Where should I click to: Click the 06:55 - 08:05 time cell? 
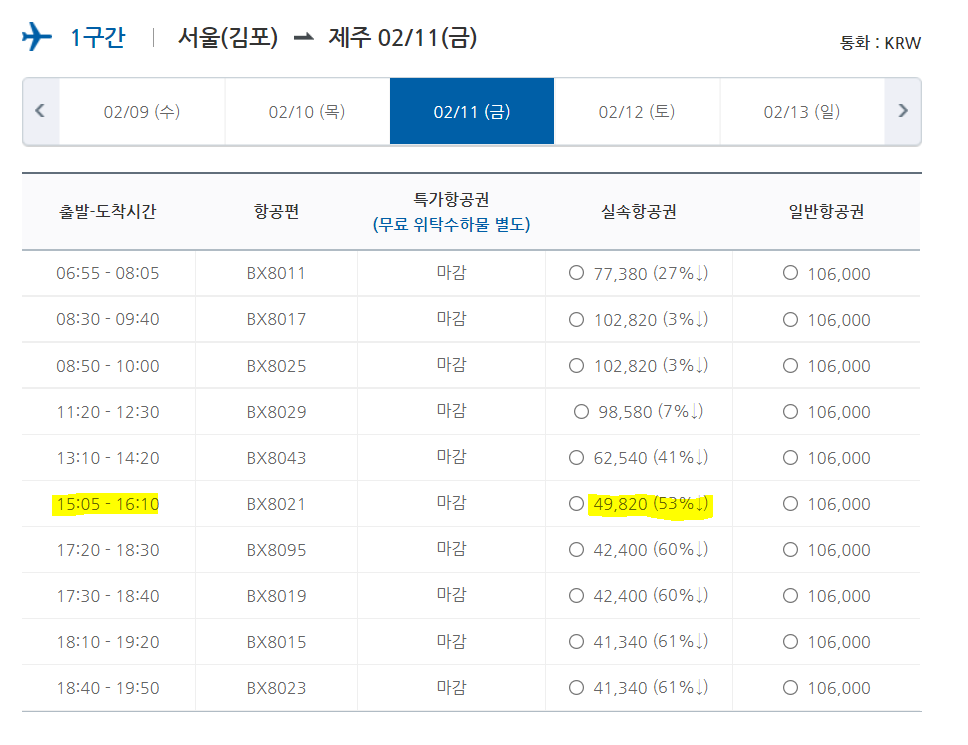108,273
